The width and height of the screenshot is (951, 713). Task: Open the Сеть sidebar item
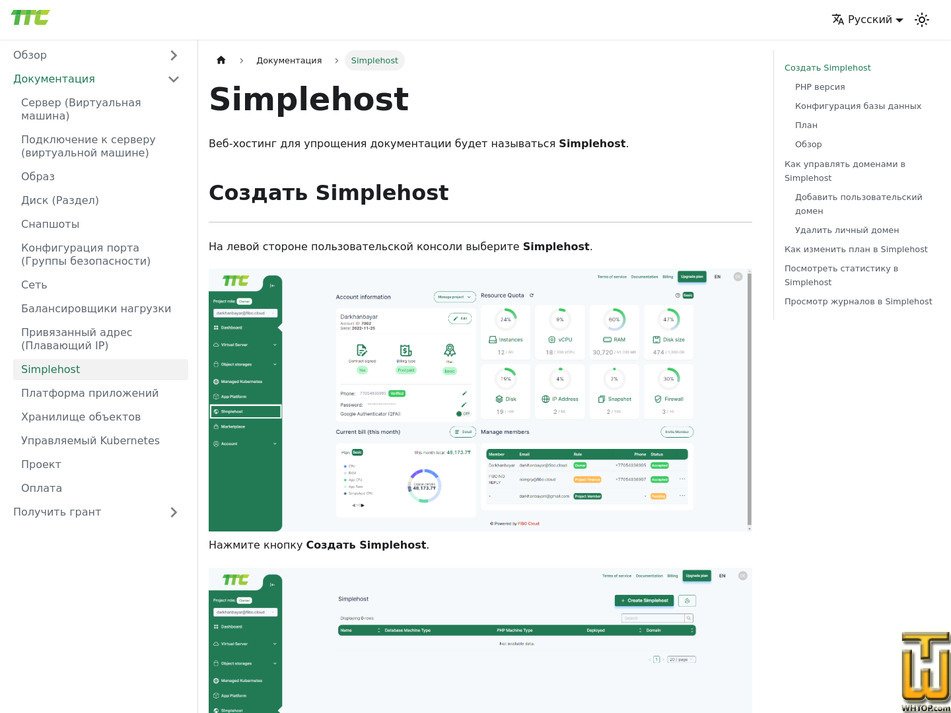pos(34,285)
